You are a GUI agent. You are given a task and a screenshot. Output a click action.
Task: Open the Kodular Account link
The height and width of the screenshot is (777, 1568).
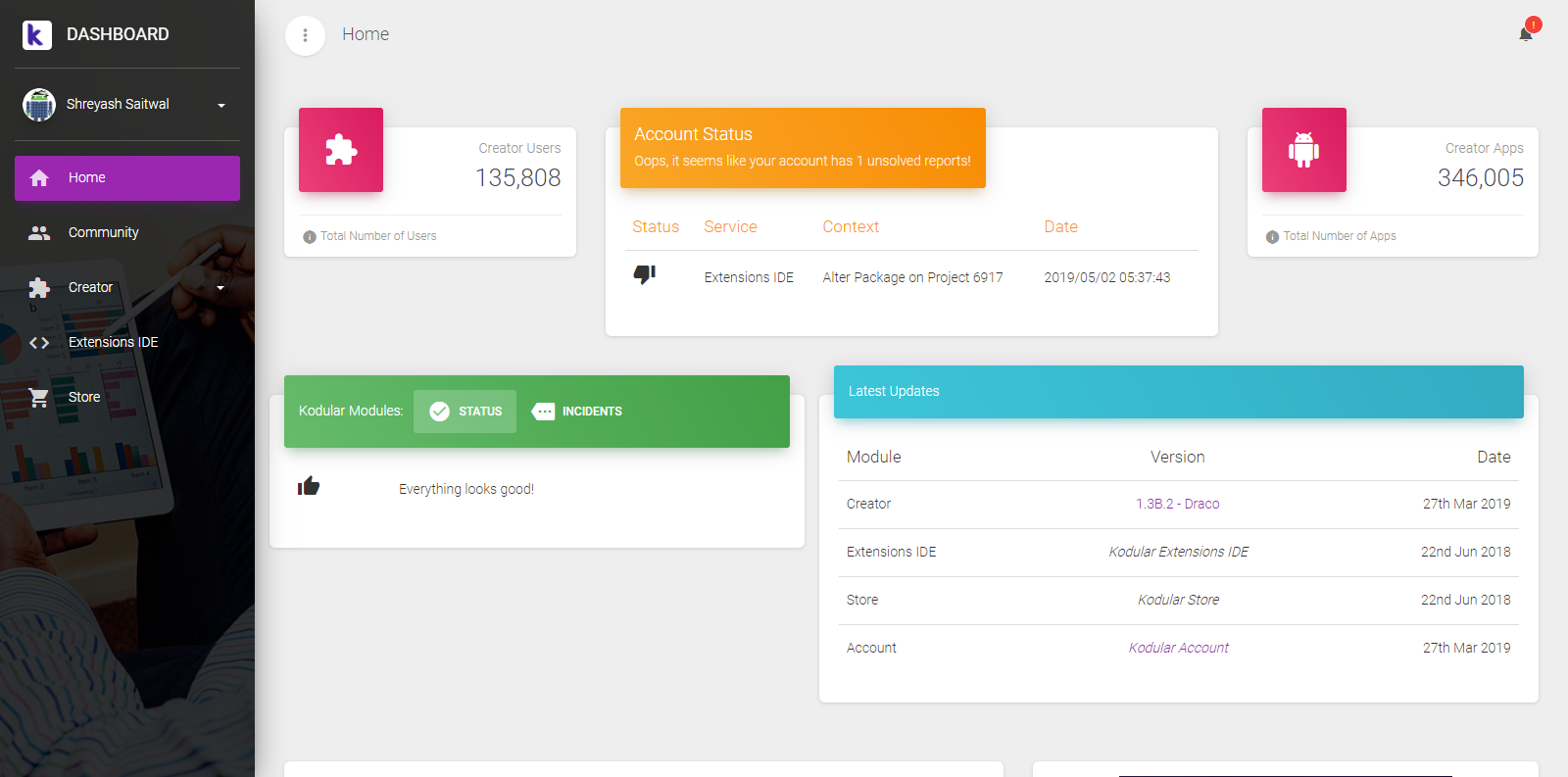[x=1178, y=648]
